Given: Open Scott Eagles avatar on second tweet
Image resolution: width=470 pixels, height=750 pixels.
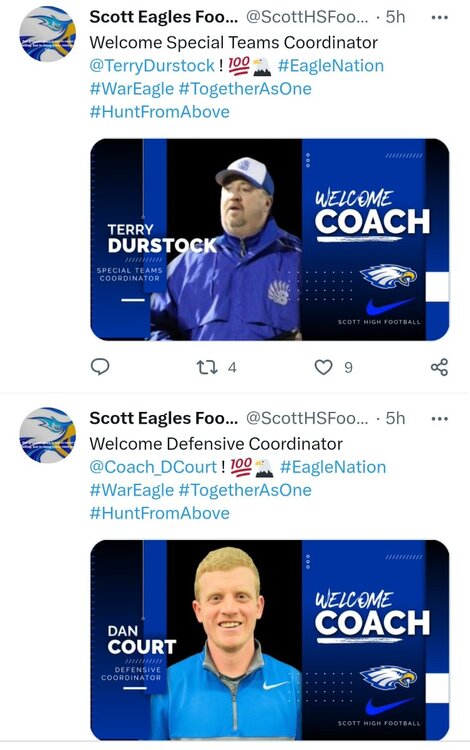Looking at the screenshot, I should pos(47,435).
